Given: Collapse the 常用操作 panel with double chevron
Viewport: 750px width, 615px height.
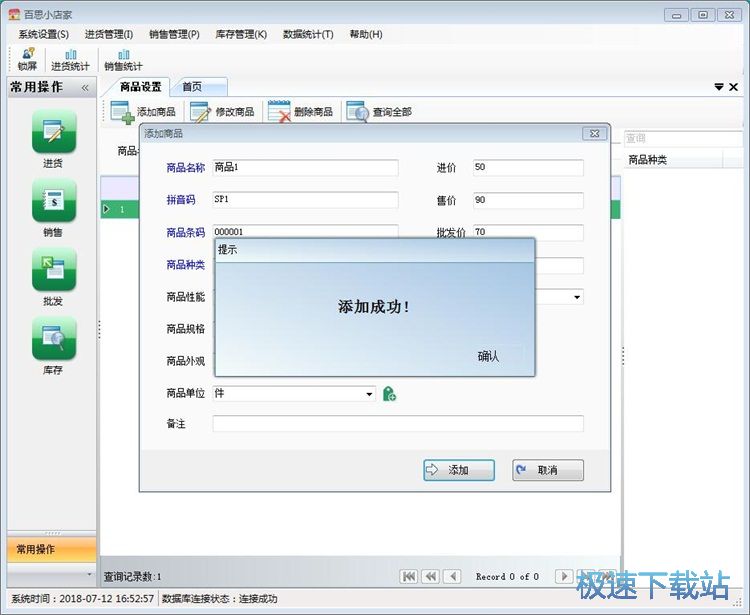Looking at the screenshot, I should 85,88.
